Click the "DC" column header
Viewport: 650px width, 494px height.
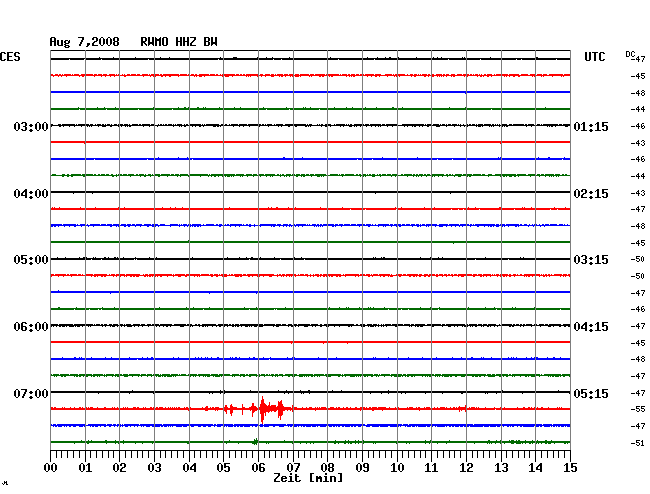tap(630, 54)
